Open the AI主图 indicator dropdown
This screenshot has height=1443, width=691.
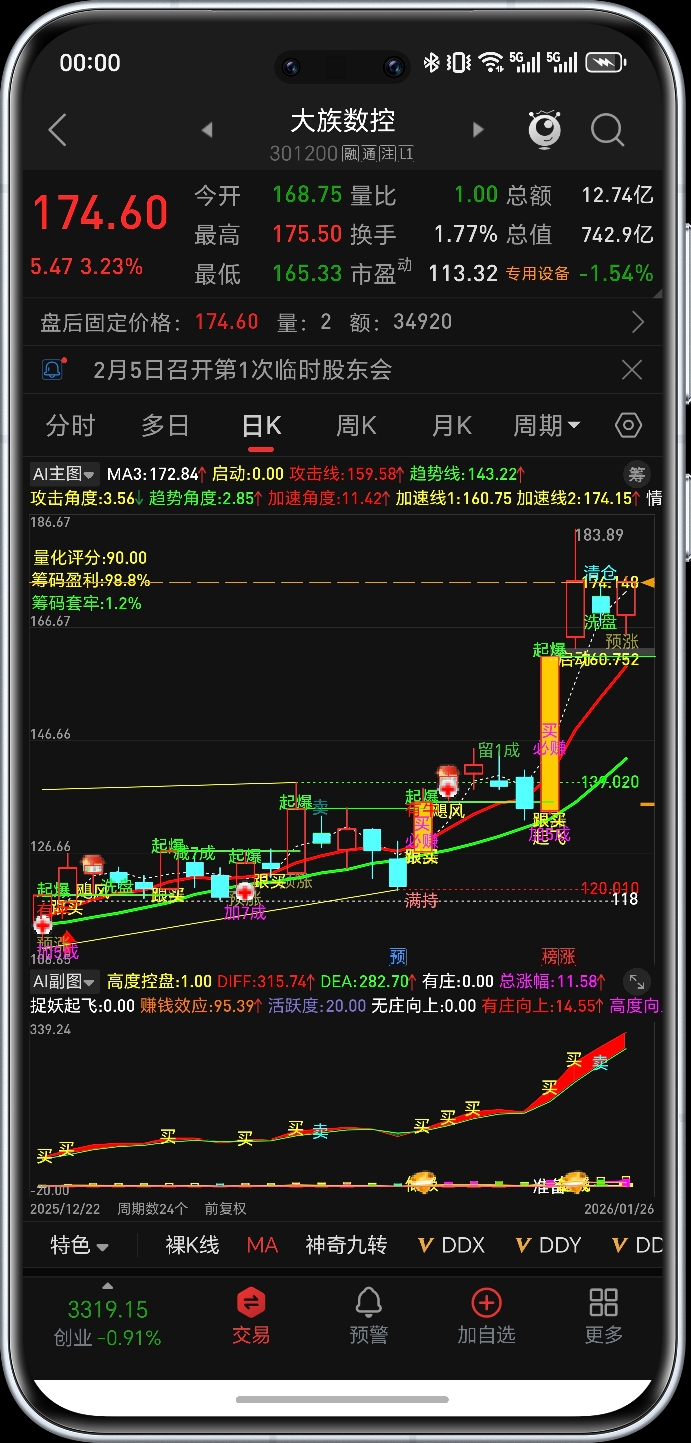[64, 474]
